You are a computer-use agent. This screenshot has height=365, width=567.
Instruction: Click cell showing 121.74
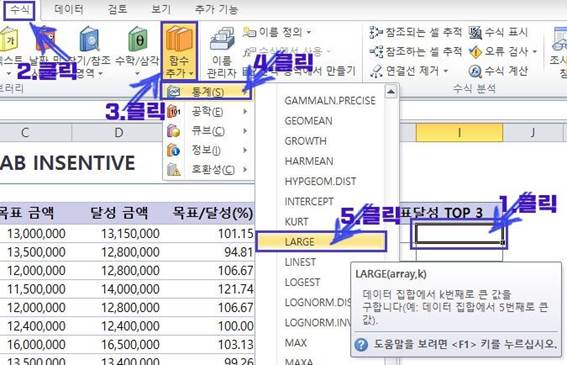coord(236,289)
